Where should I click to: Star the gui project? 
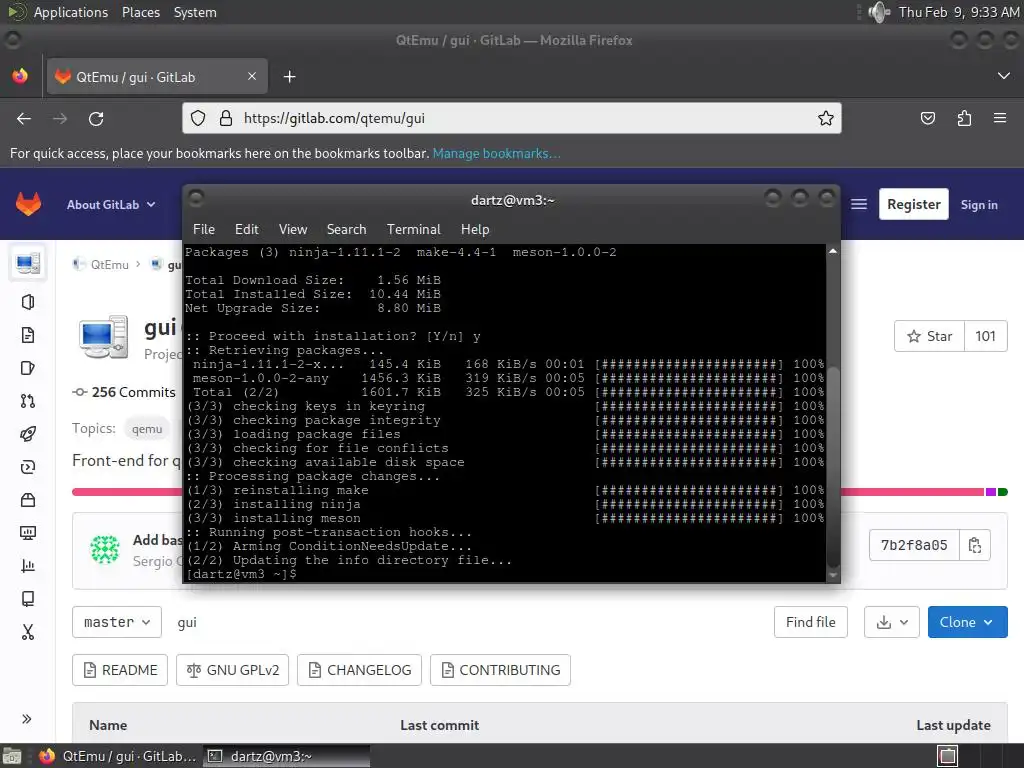[929, 336]
